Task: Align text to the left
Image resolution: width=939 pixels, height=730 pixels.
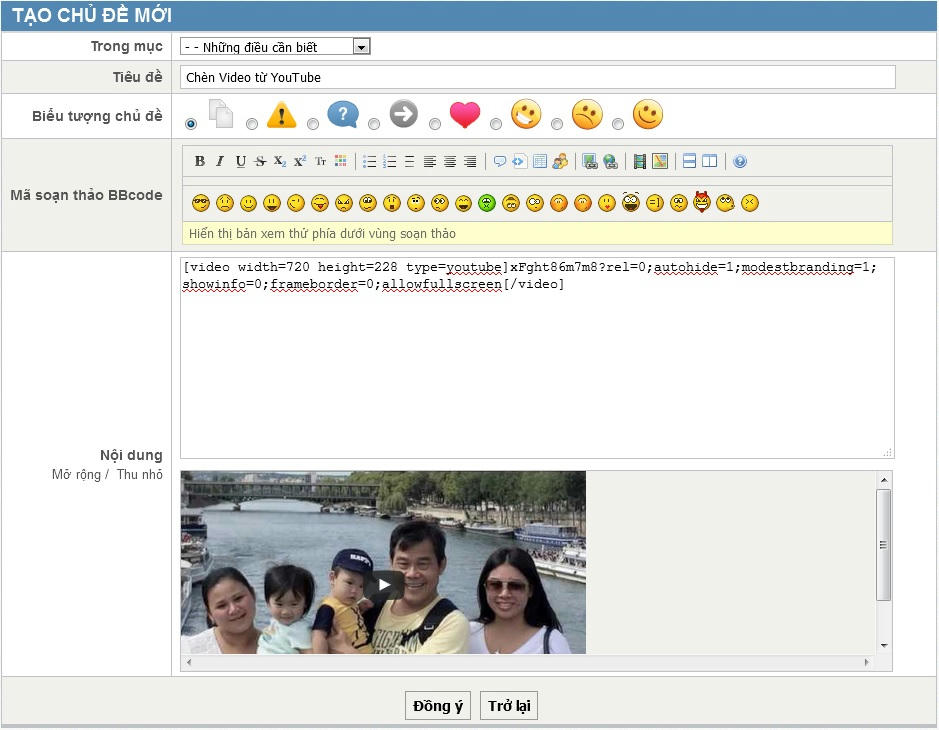Action: [429, 161]
